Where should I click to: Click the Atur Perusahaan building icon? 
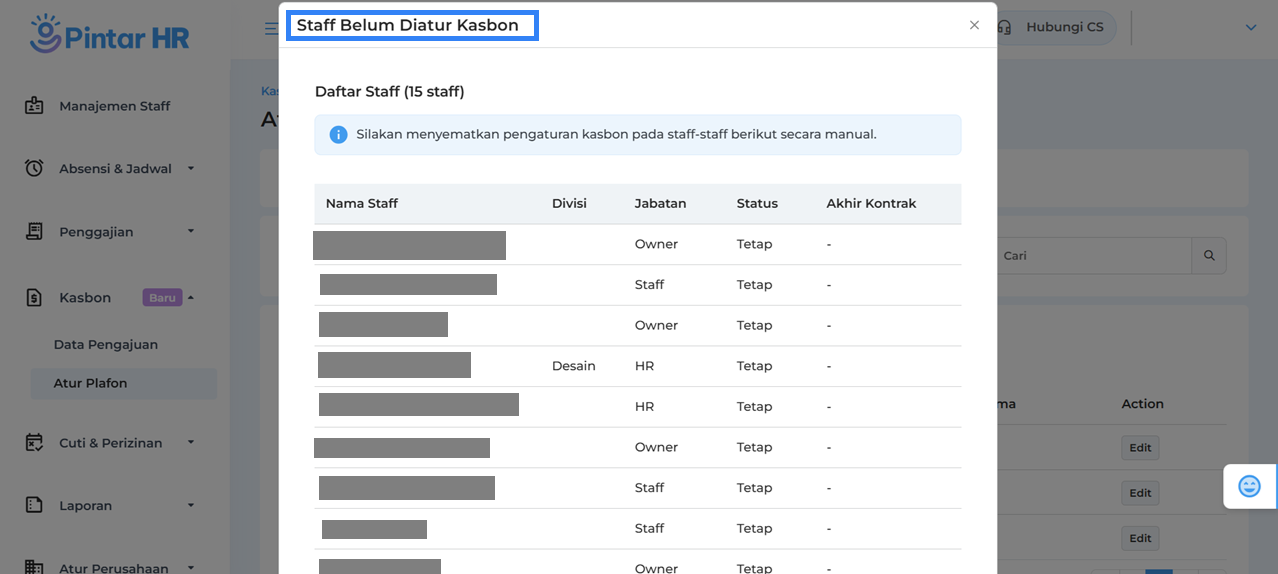click(34, 567)
